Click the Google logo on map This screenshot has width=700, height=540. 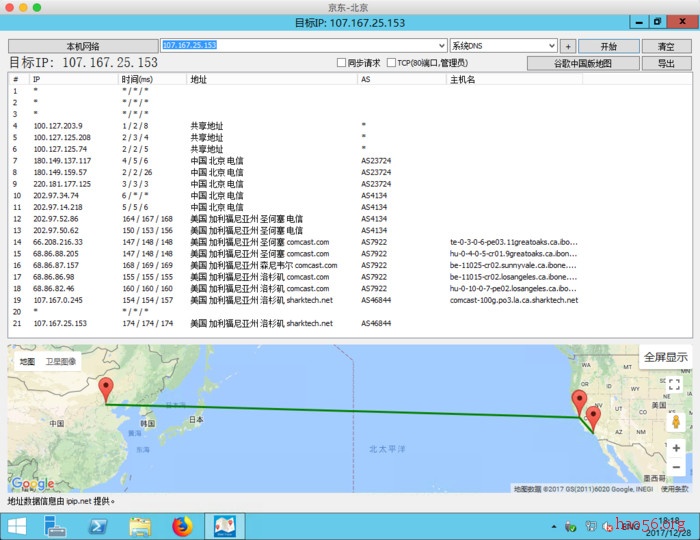pyautogui.click(x=33, y=483)
